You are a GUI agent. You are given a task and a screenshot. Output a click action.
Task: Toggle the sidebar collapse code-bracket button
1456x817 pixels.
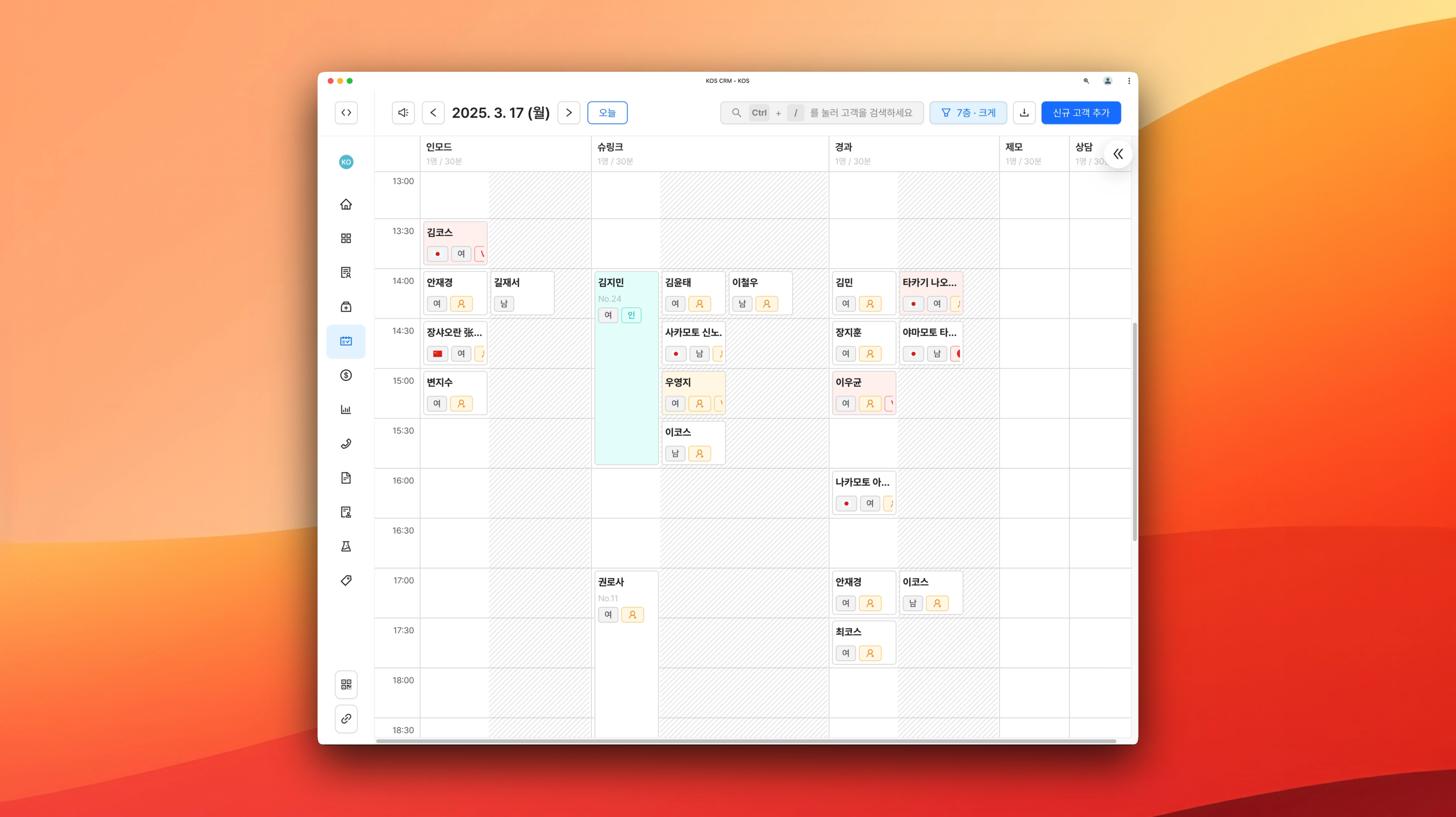(346, 112)
